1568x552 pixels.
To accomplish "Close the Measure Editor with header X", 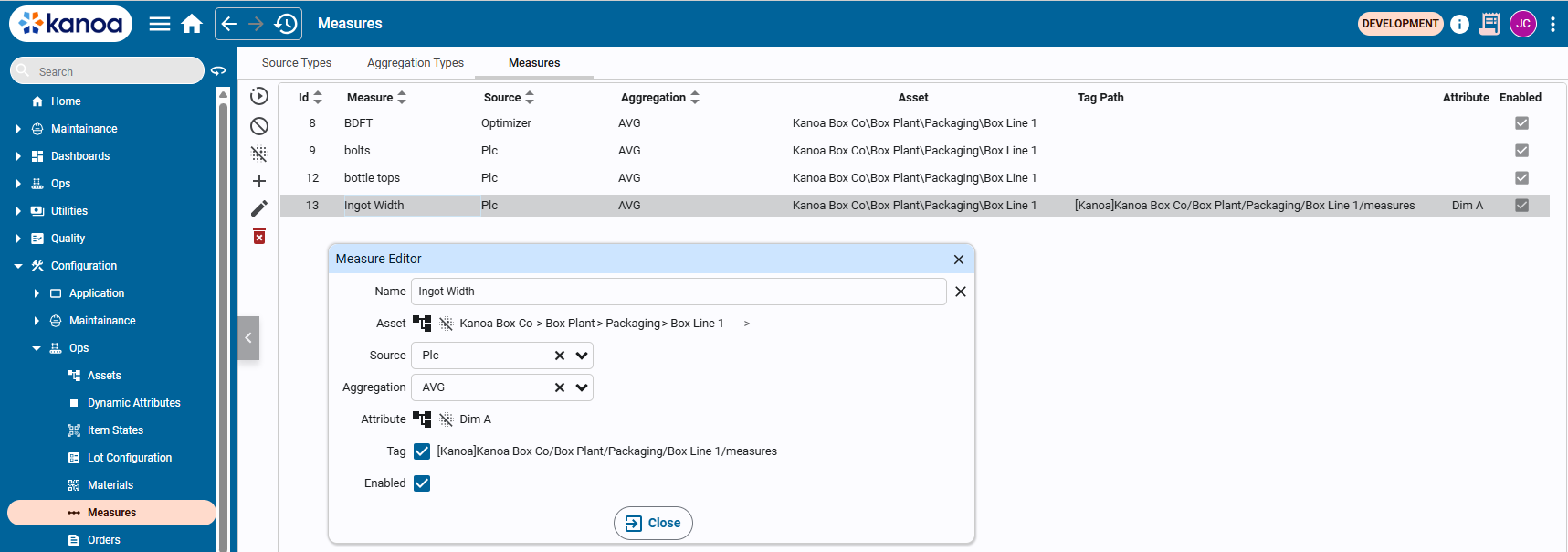I will point(959,260).
